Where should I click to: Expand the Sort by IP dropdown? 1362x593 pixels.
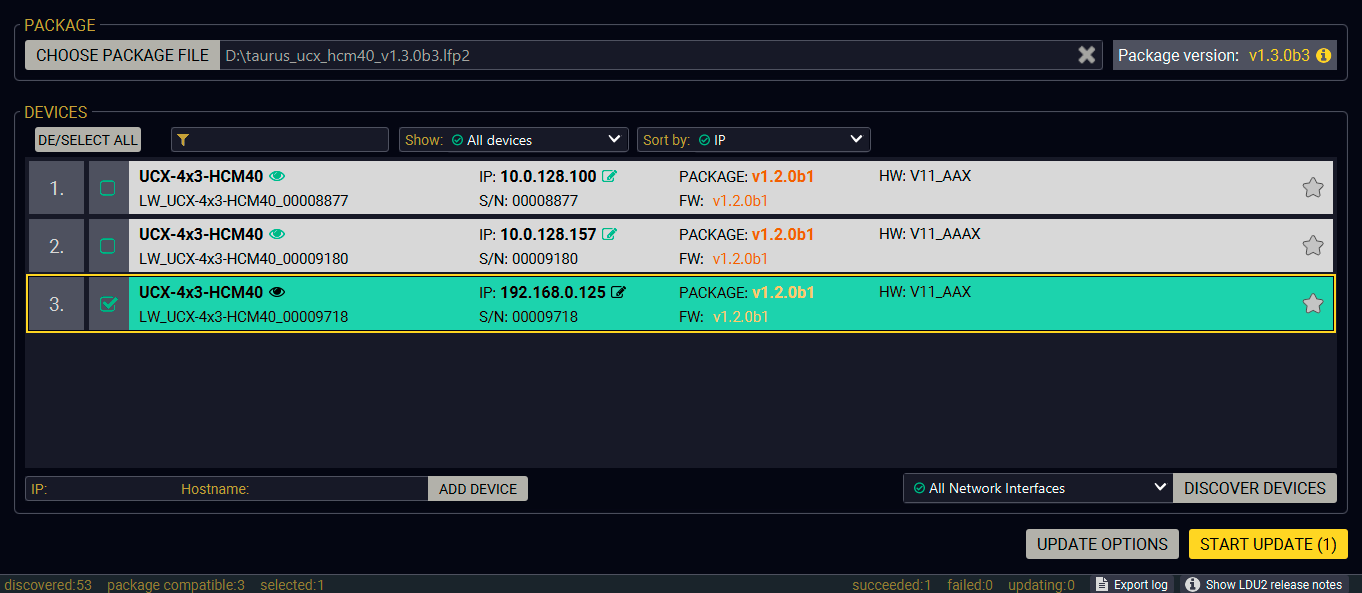[x=754, y=140]
